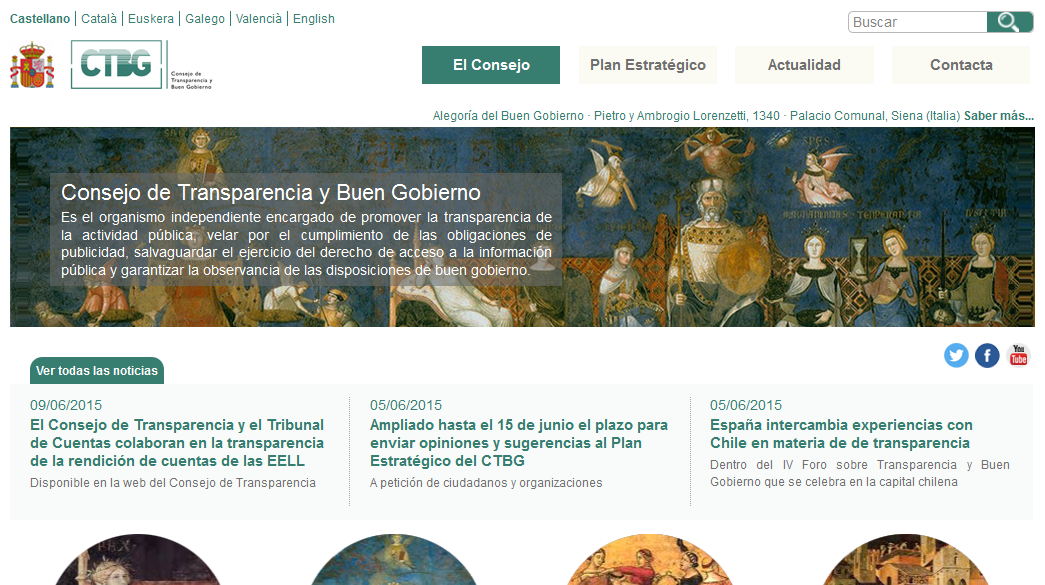Click the search magnifier button

(1010, 22)
